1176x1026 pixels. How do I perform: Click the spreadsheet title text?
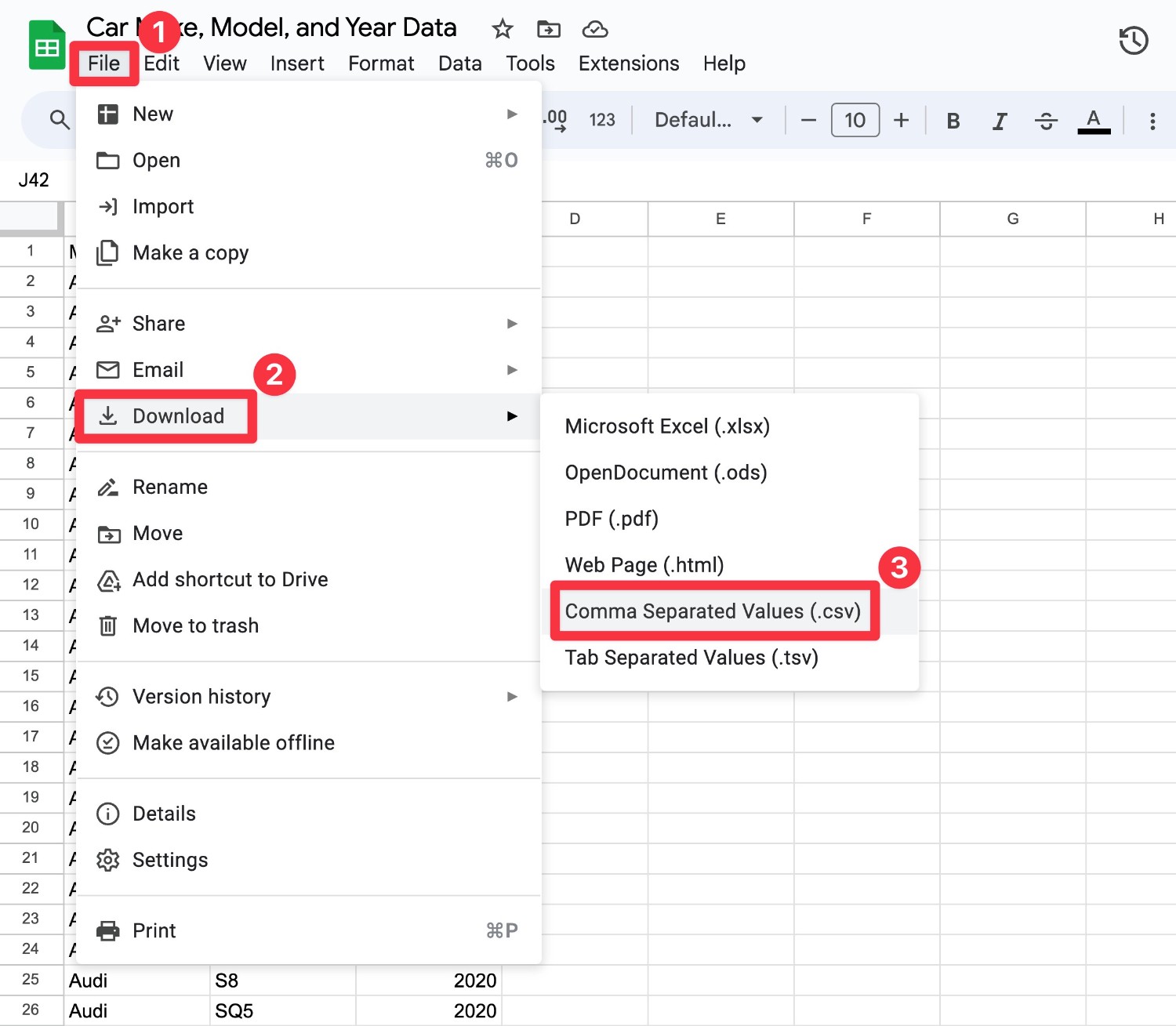[x=271, y=27]
